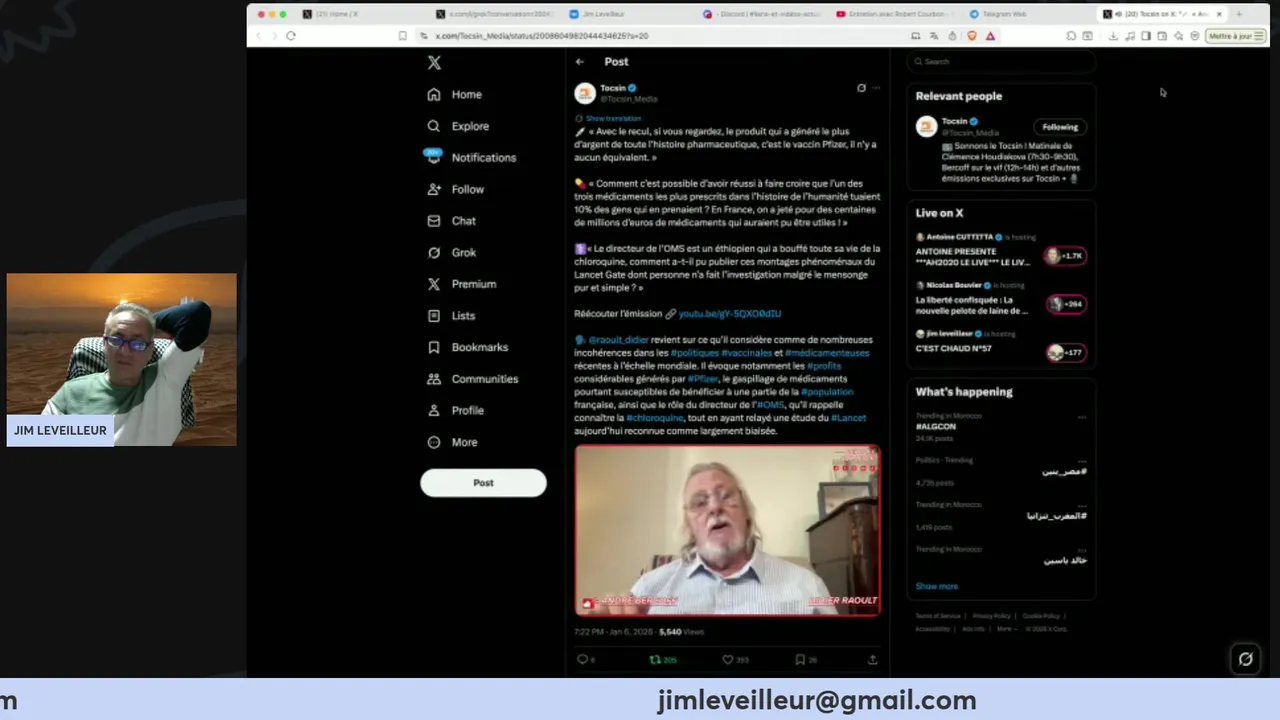Viewport: 1280px width, 720px height.
Task: Join Antoine Cuttitta's live space
Action: pos(1066,256)
